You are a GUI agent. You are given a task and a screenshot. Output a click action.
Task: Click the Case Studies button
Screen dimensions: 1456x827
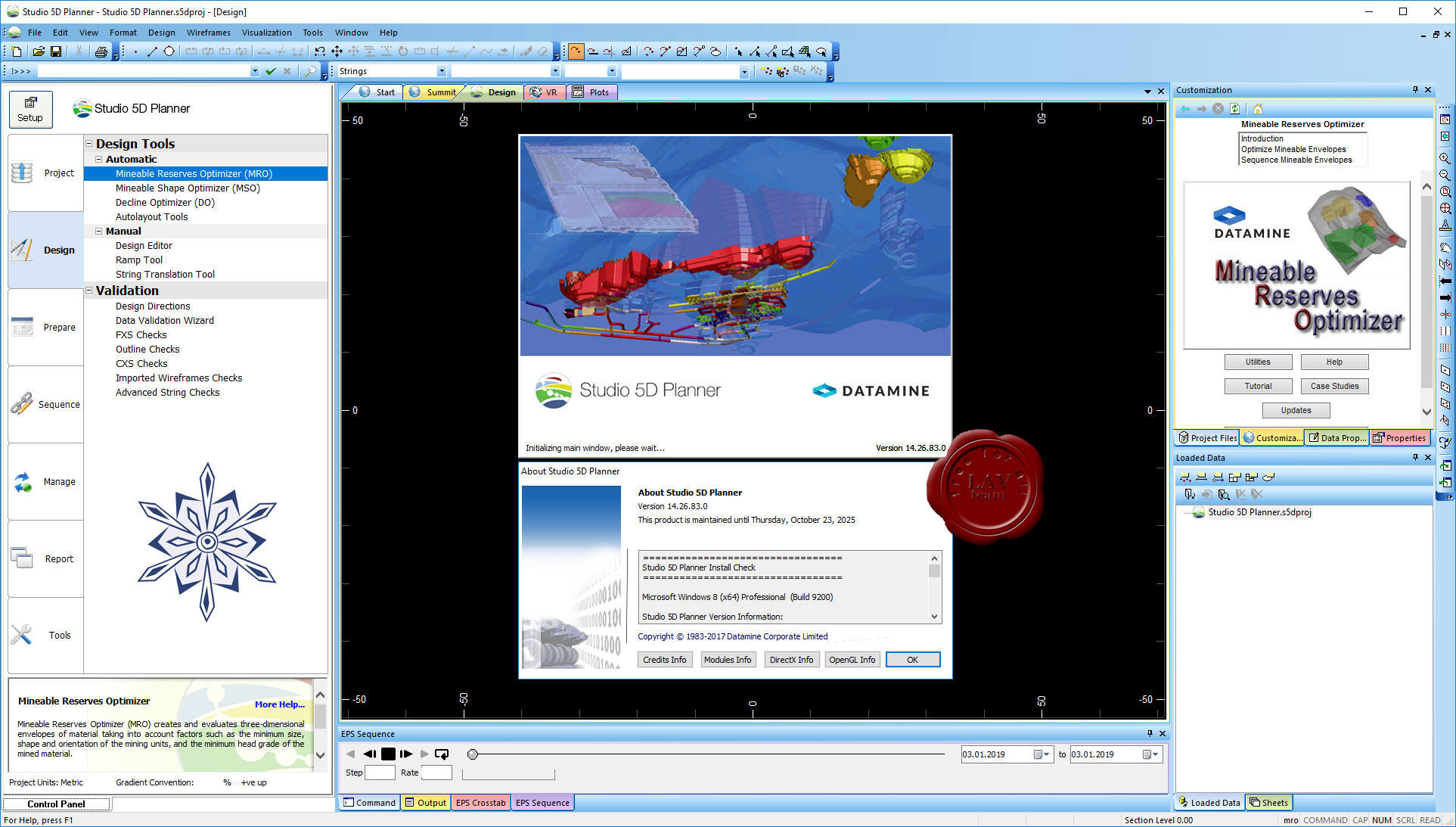(x=1334, y=386)
